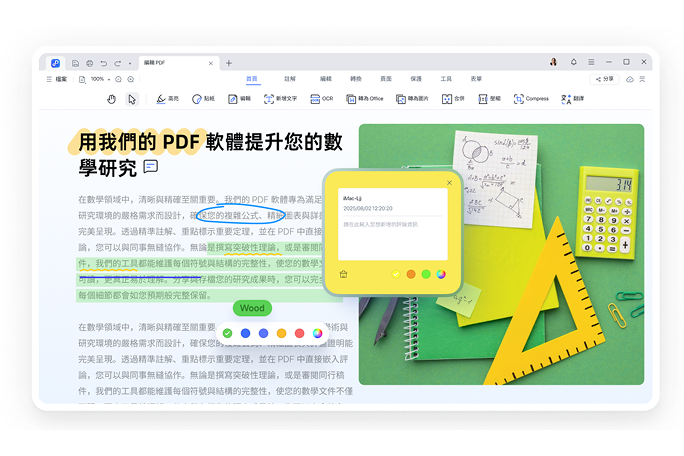Pick the green swatch in note popup
The height and width of the screenshot is (456, 684).
point(426,274)
